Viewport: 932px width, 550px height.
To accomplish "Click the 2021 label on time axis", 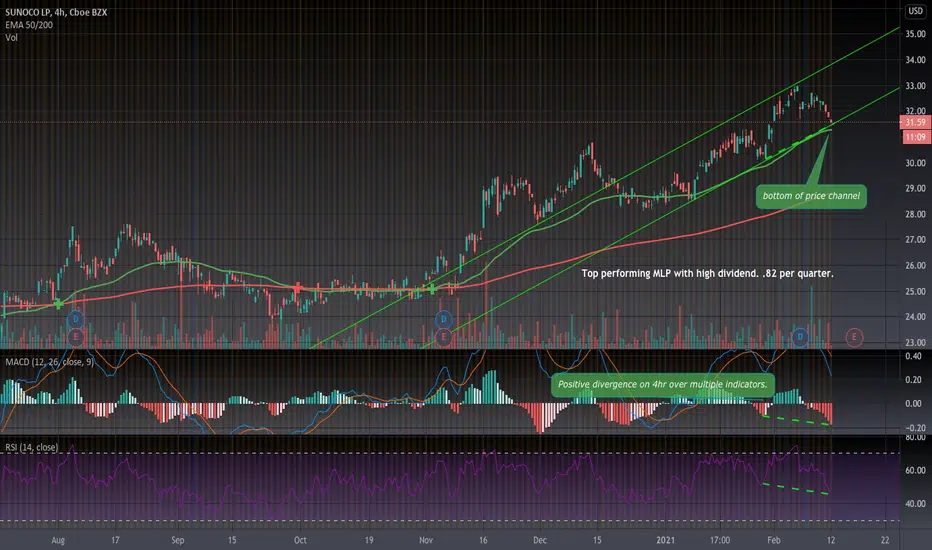I will coord(666,540).
